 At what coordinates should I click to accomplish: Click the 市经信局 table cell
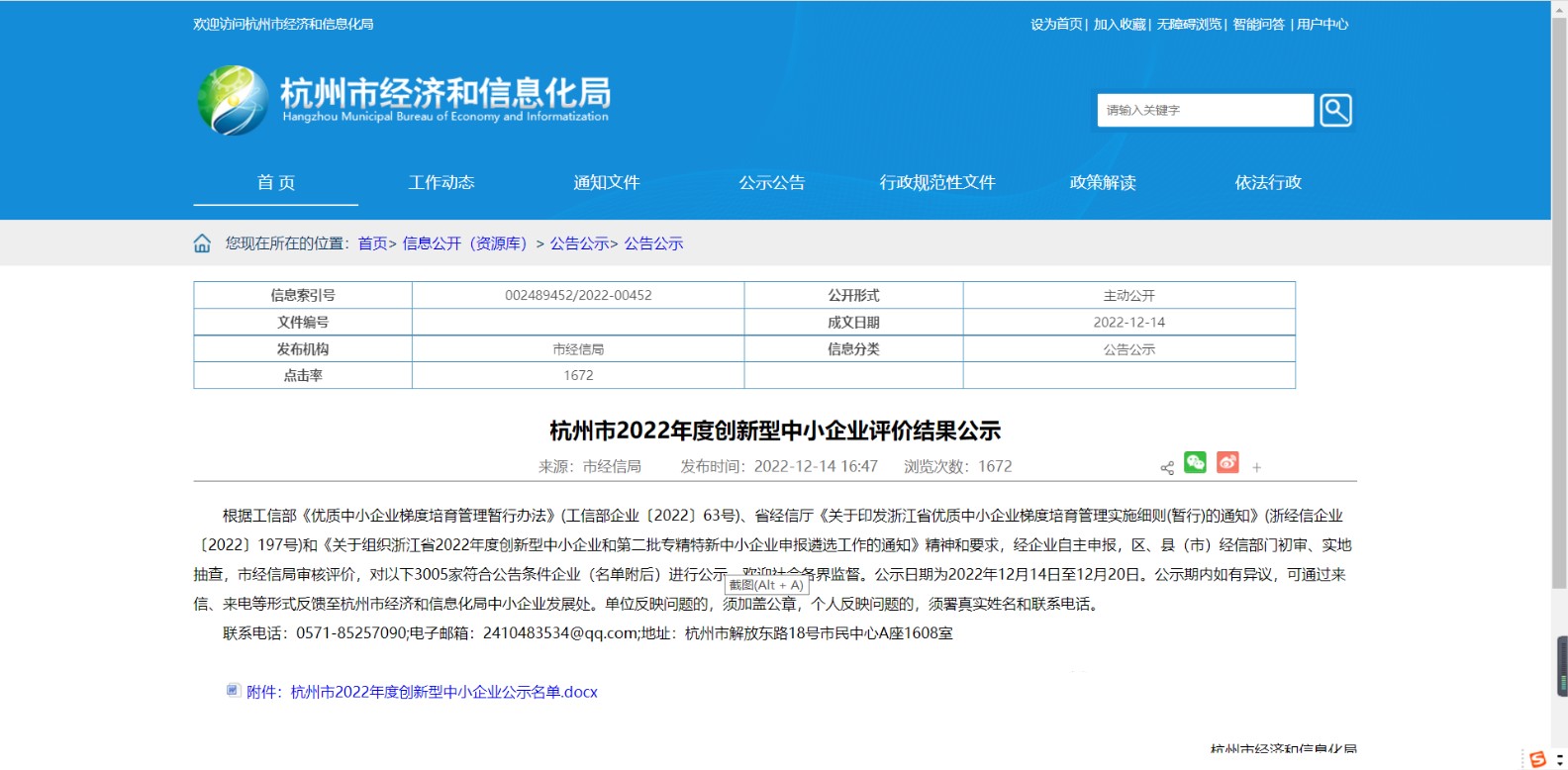coord(578,348)
